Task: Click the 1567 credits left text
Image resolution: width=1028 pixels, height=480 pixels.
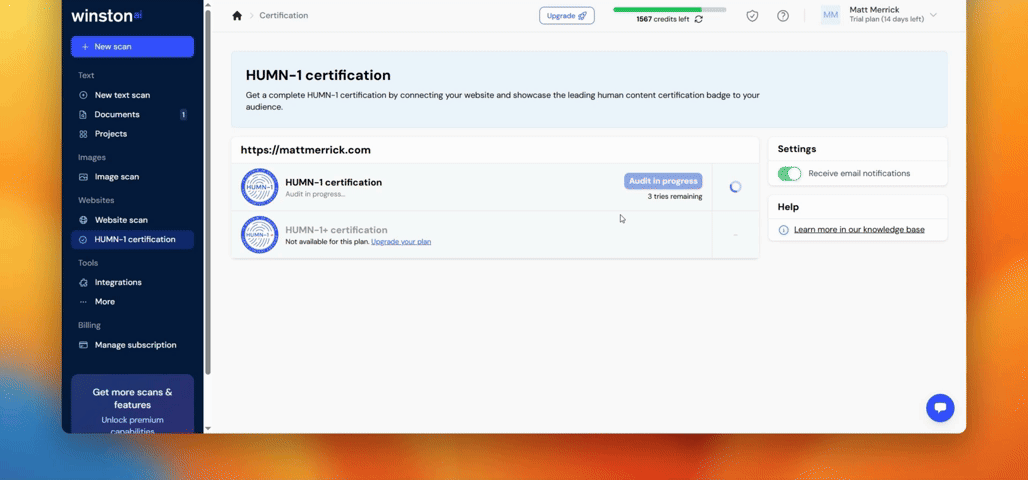Action: point(662,19)
